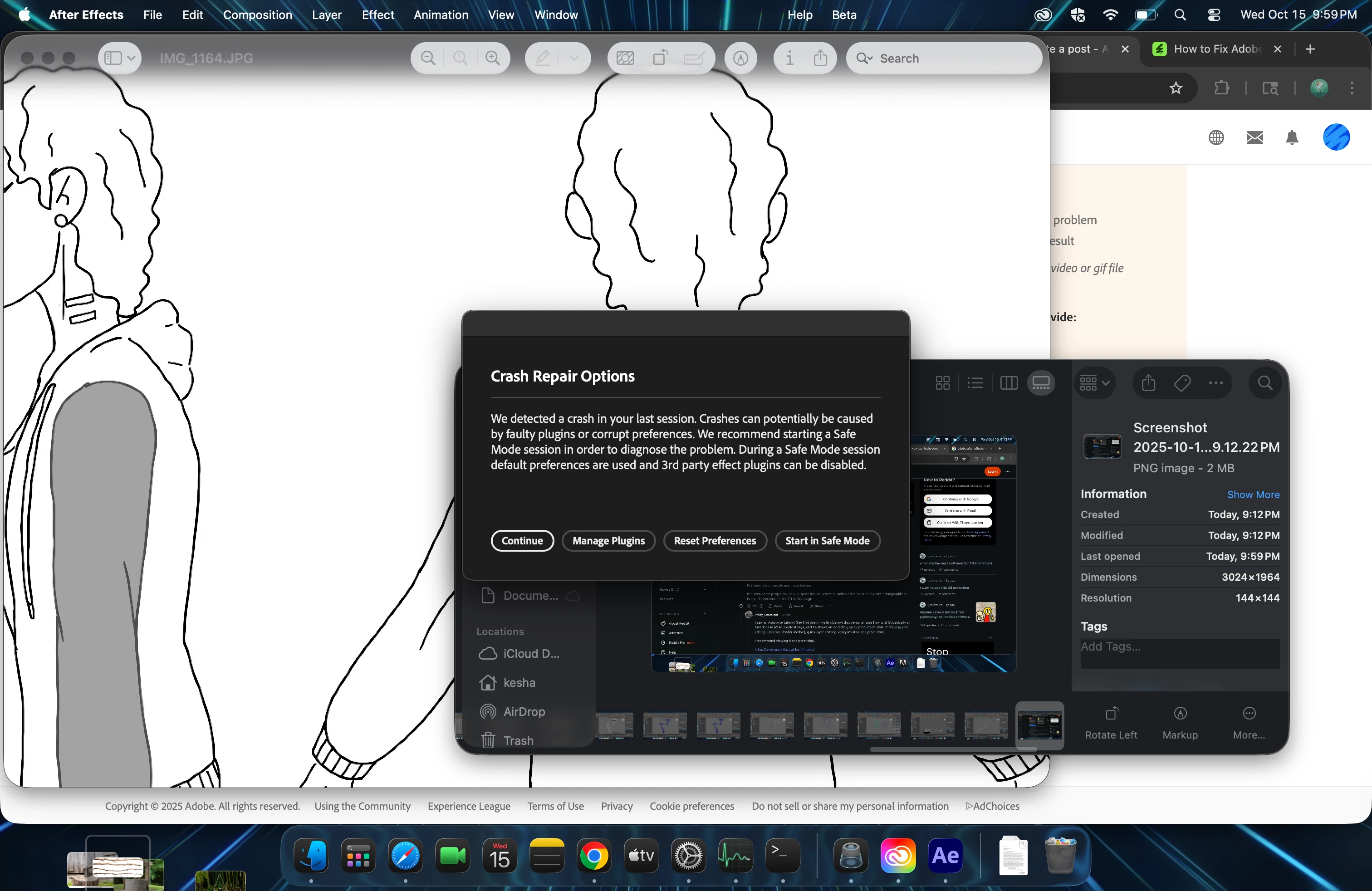Click Start in Safe Mode button
This screenshot has height=891, width=1372.
point(827,541)
